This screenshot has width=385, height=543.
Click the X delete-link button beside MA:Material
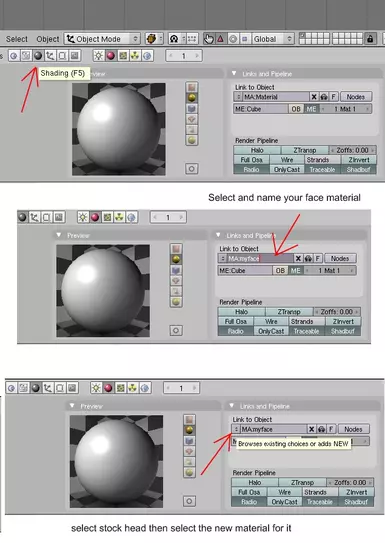click(x=314, y=97)
